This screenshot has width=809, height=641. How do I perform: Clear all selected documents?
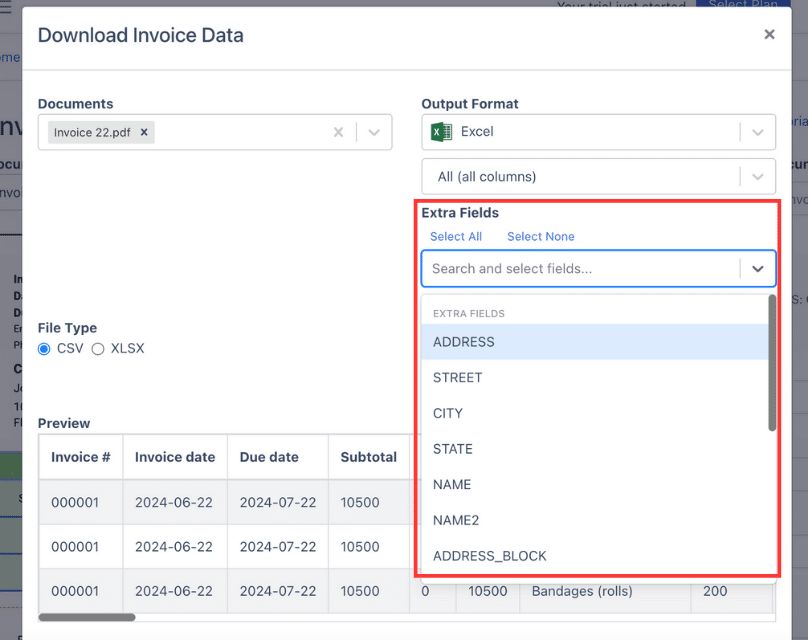(x=338, y=133)
